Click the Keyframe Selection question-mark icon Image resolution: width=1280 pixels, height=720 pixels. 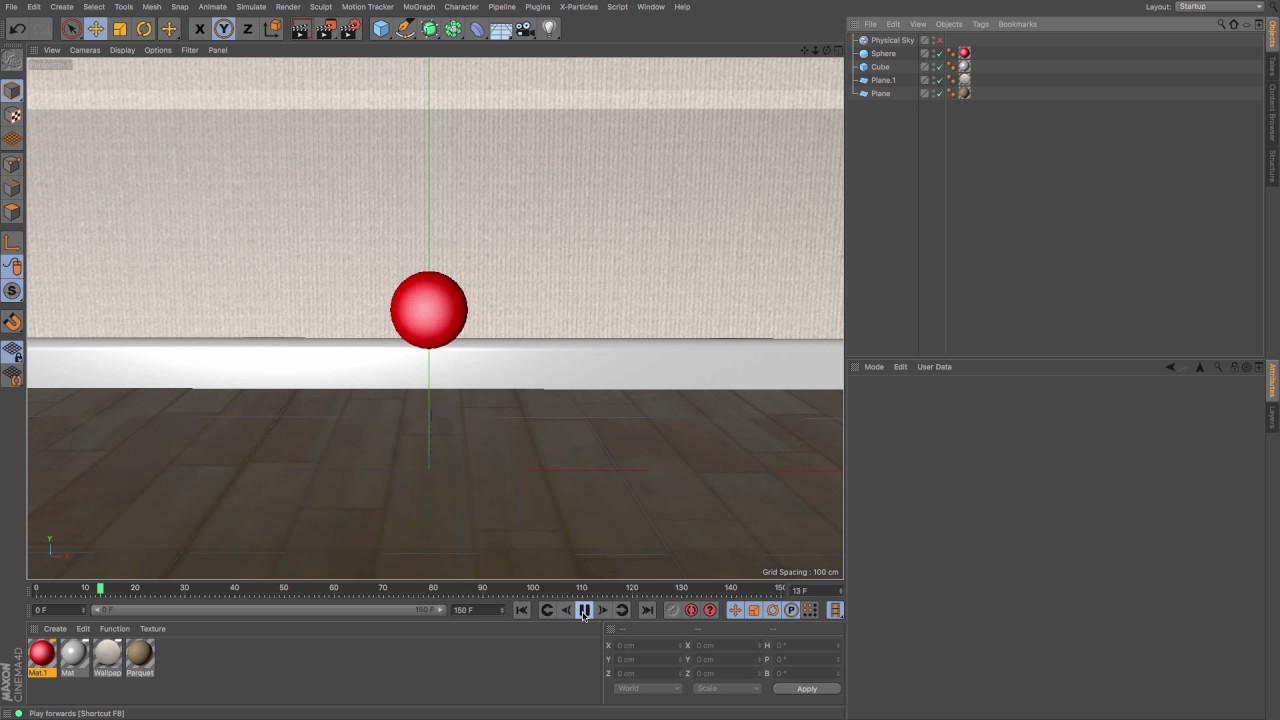710,610
